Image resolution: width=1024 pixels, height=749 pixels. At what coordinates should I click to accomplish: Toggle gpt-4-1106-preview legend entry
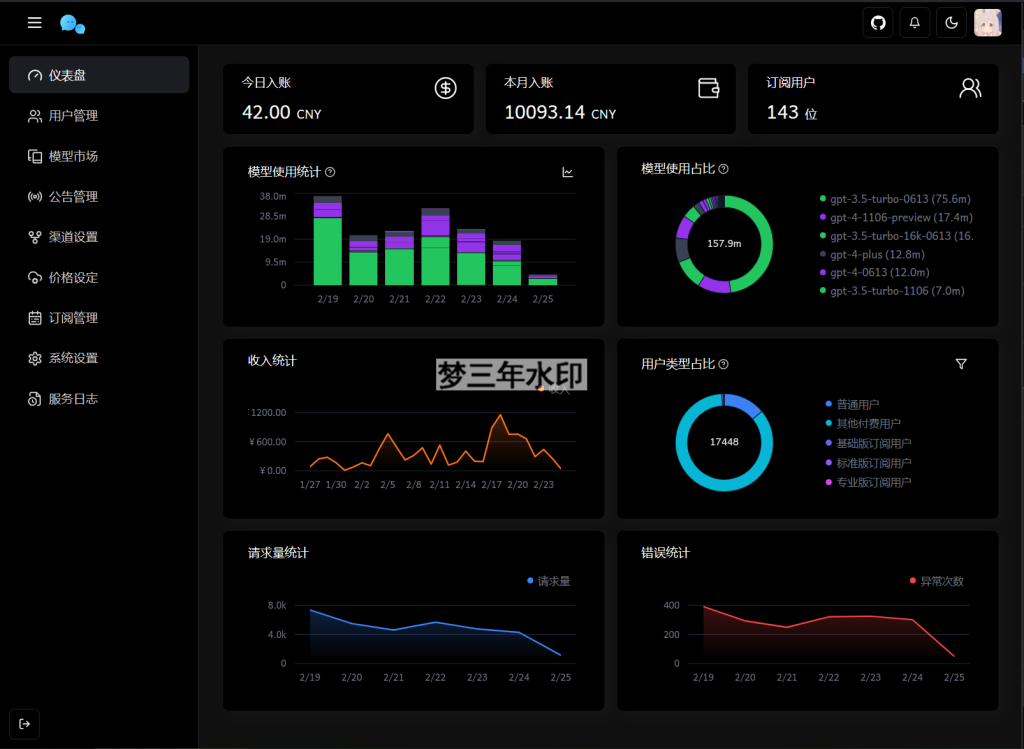896,217
